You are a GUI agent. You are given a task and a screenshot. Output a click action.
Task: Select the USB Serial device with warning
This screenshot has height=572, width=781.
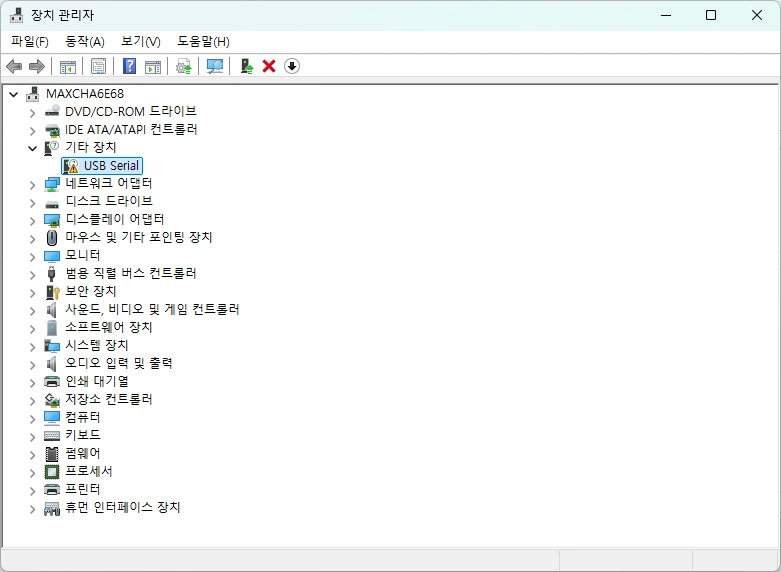tap(102, 165)
